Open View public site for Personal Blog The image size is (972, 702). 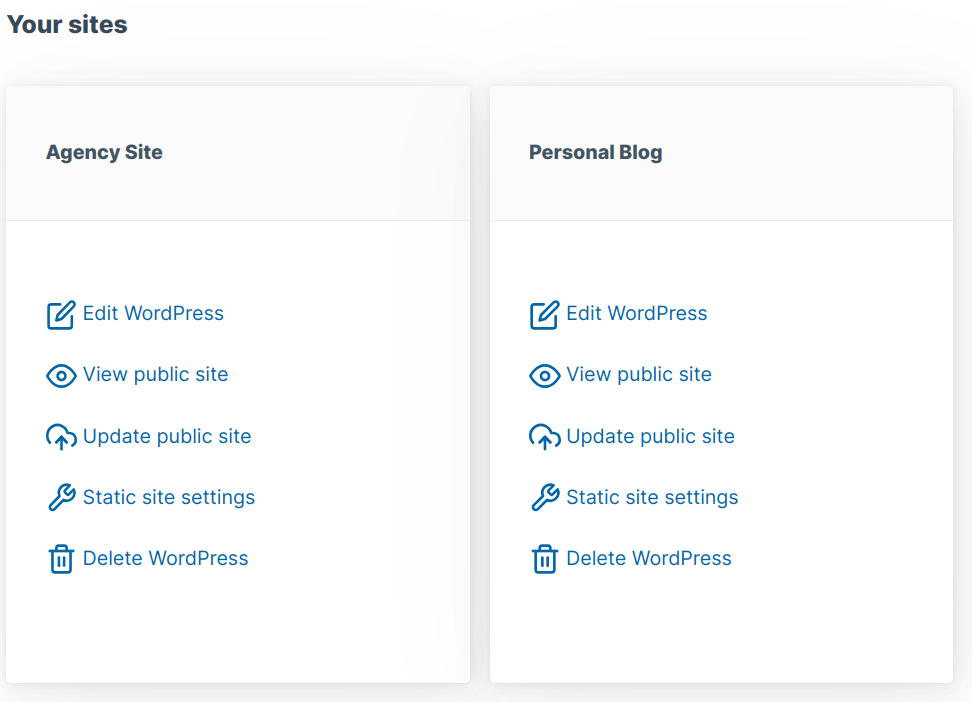pyautogui.click(x=639, y=374)
